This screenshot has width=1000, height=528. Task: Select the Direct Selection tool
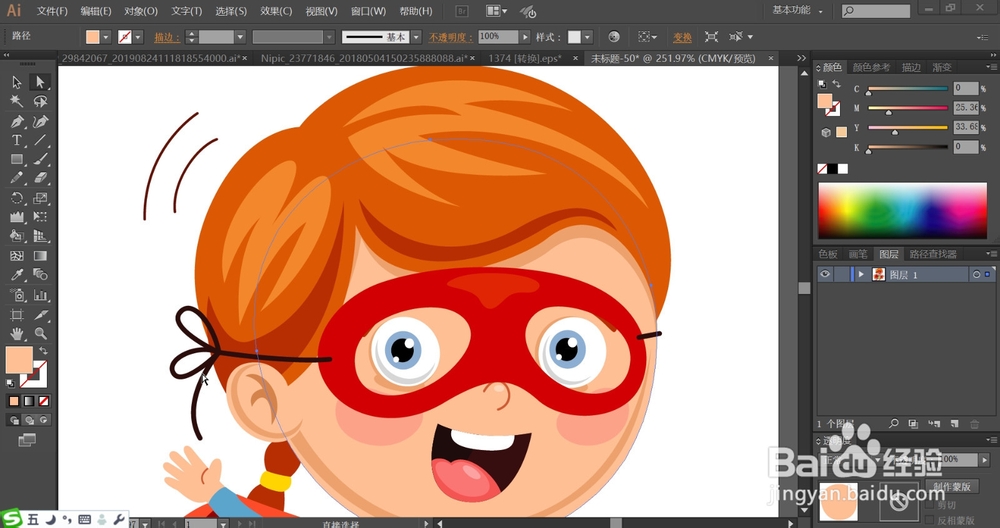[x=40, y=82]
